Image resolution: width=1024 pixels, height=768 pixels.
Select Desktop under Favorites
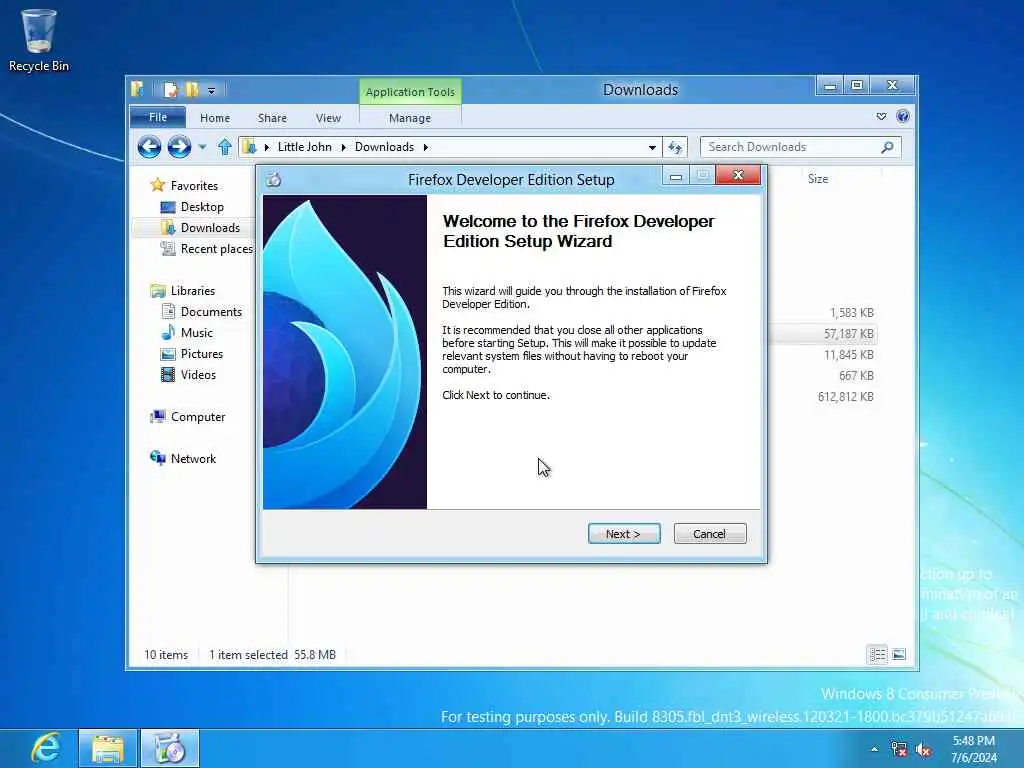coord(202,206)
